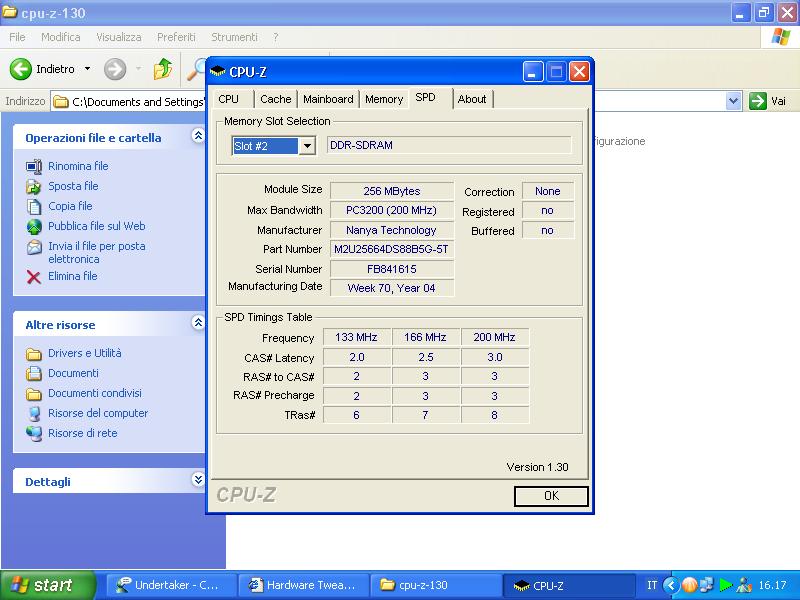Switch to the CPU tab
The height and width of the screenshot is (600, 800).
tap(229, 99)
